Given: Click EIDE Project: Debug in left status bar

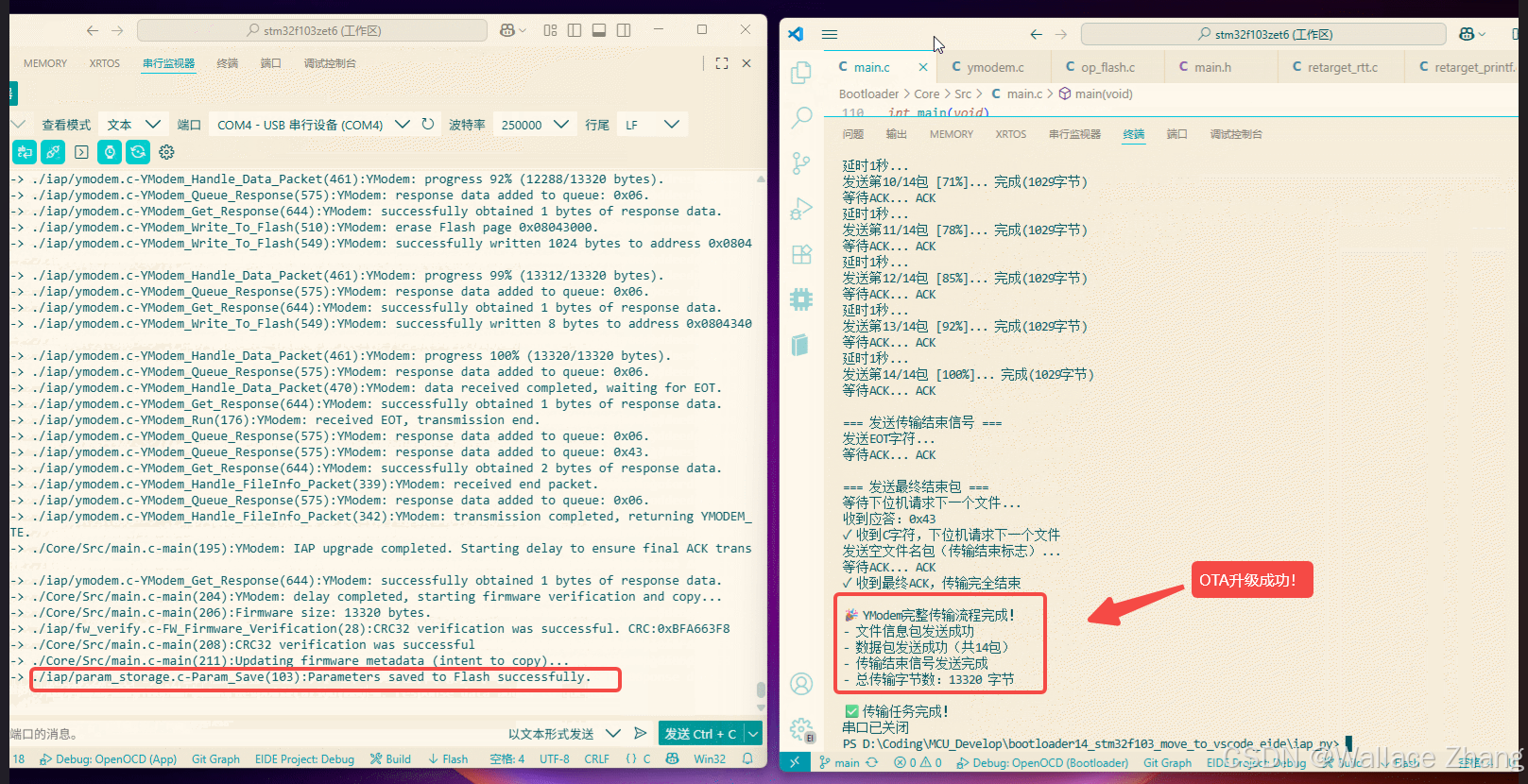Looking at the screenshot, I should coord(304,758).
